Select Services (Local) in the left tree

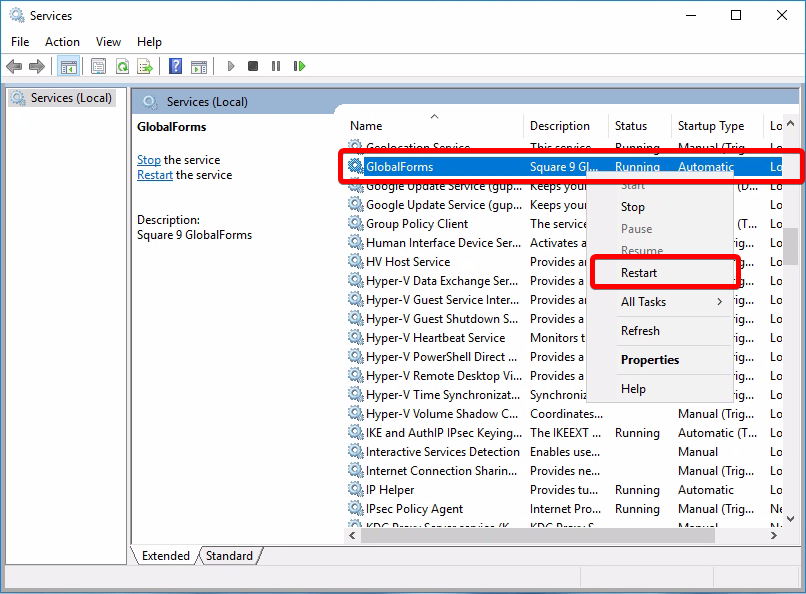(71, 98)
